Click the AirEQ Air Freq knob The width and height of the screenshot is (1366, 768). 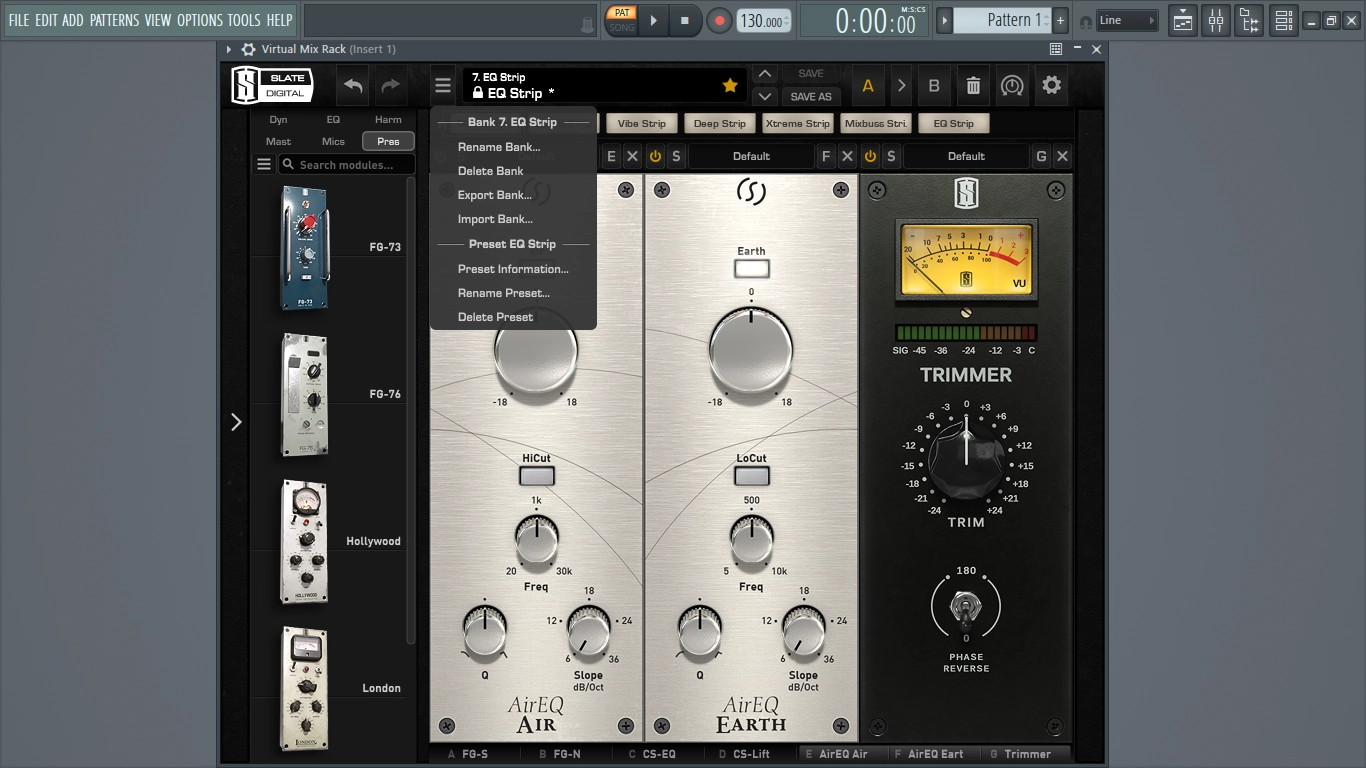536,540
